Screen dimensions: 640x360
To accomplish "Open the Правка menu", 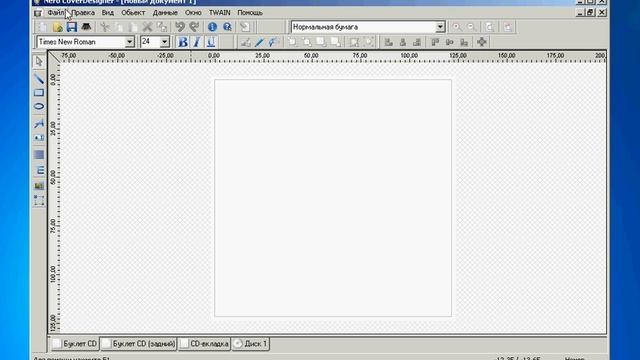I will point(83,13).
